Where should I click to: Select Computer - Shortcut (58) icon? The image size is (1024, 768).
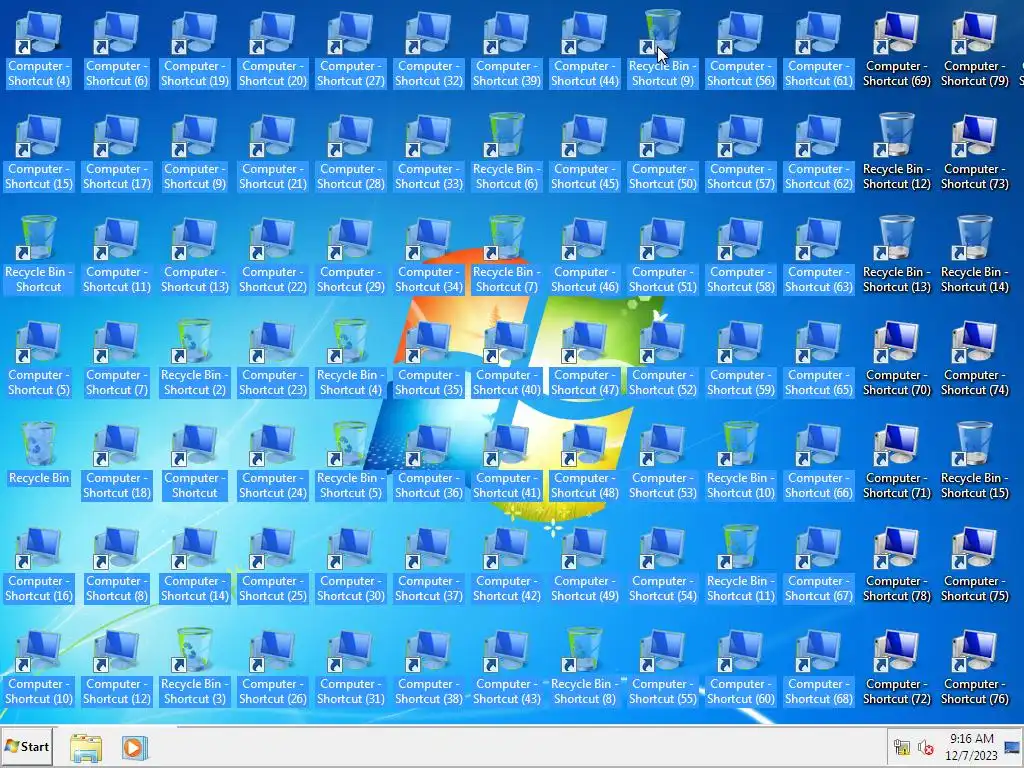click(x=741, y=256)
